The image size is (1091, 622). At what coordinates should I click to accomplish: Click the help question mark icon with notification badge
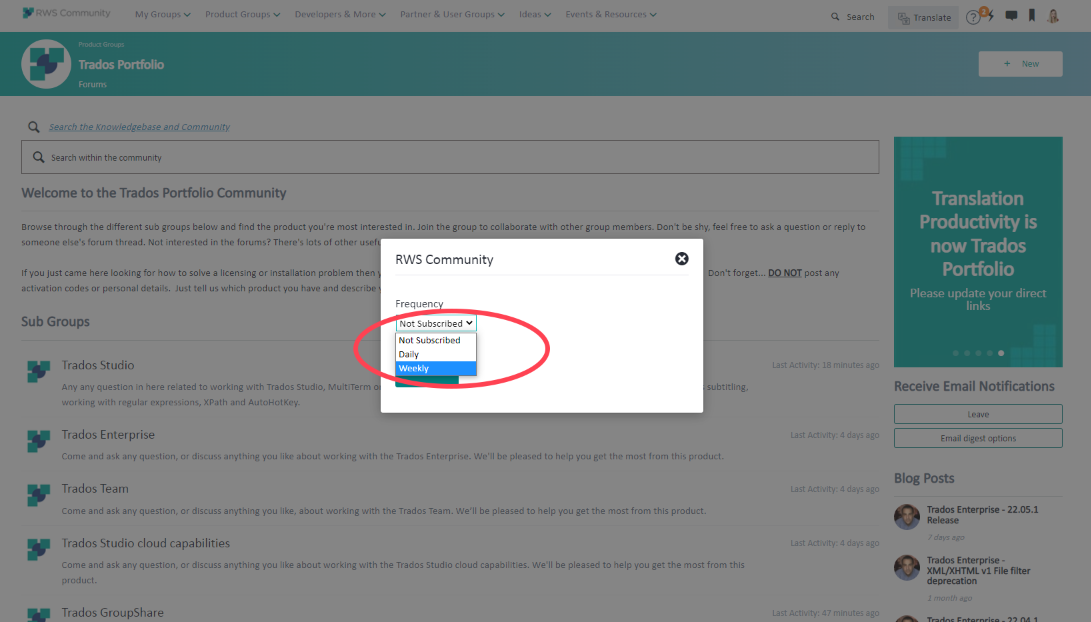(972, 16)
